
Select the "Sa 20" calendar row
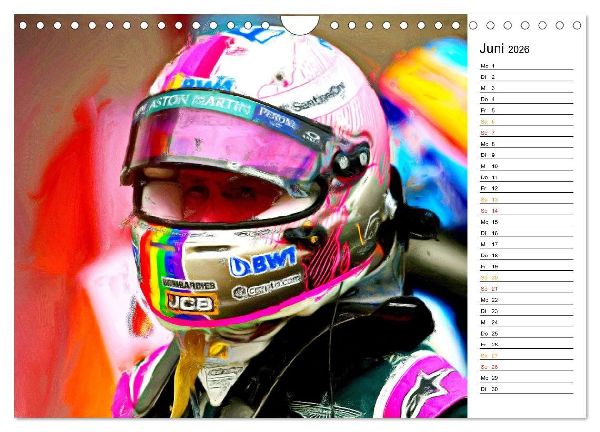tap(527, 277)
